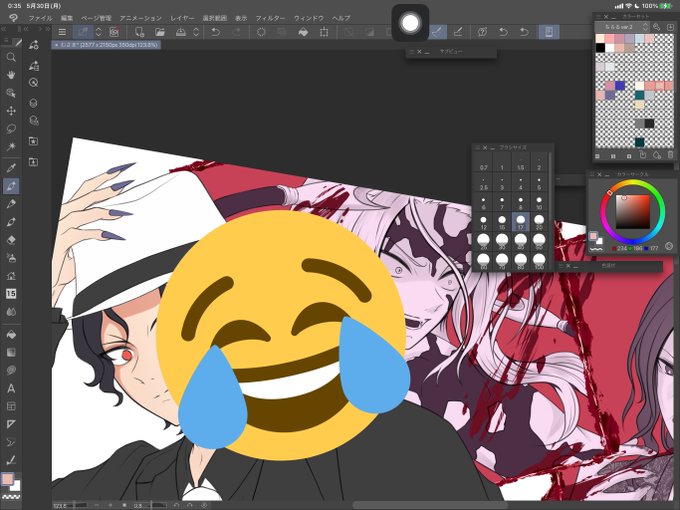680x510 pixels.
Task: Toggle color space button in color circle panel
Action: tap(669, 246)
